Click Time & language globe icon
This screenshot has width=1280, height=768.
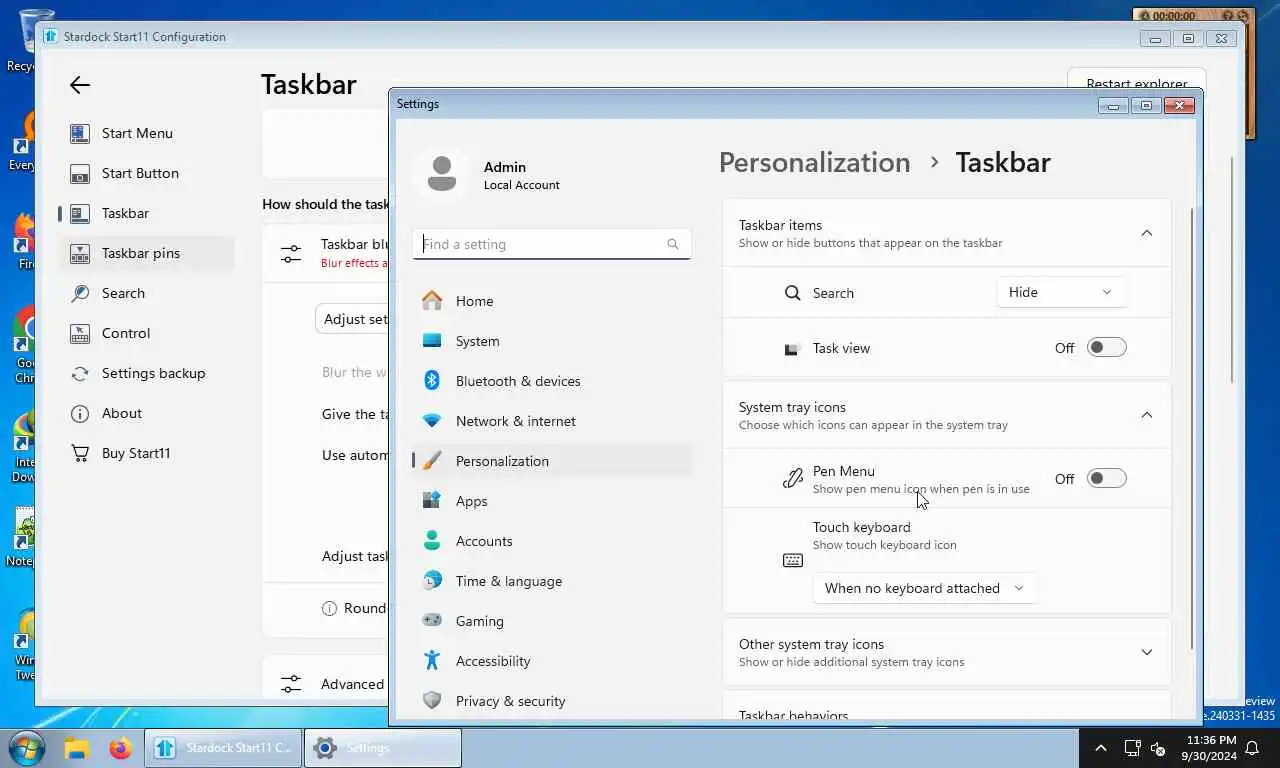432,580
